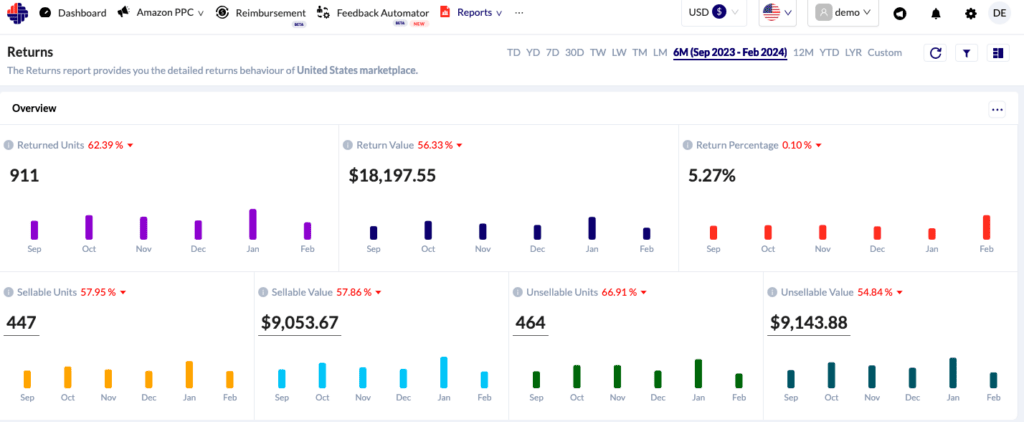
Task: Click the underlined Sellable Value $9,053.67
Action: tap(300, 323)
